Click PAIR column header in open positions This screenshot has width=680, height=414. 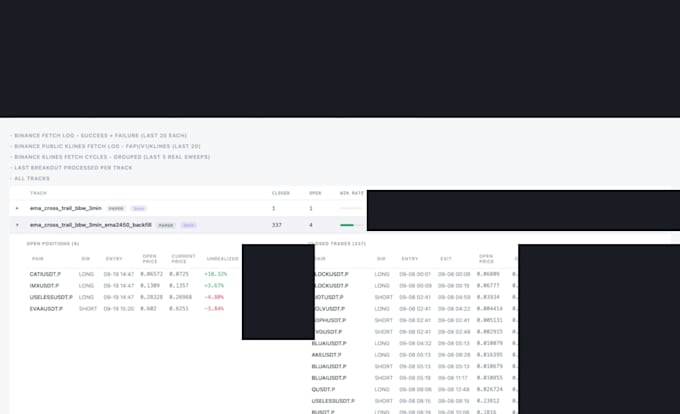click(38, 259)
